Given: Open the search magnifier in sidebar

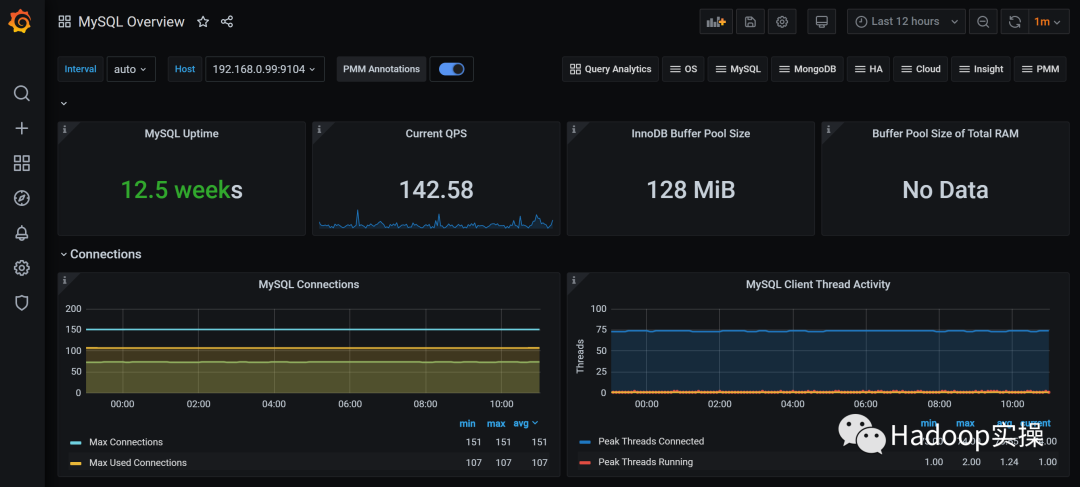Looking at the screenshot, I should tap(22, 93).
